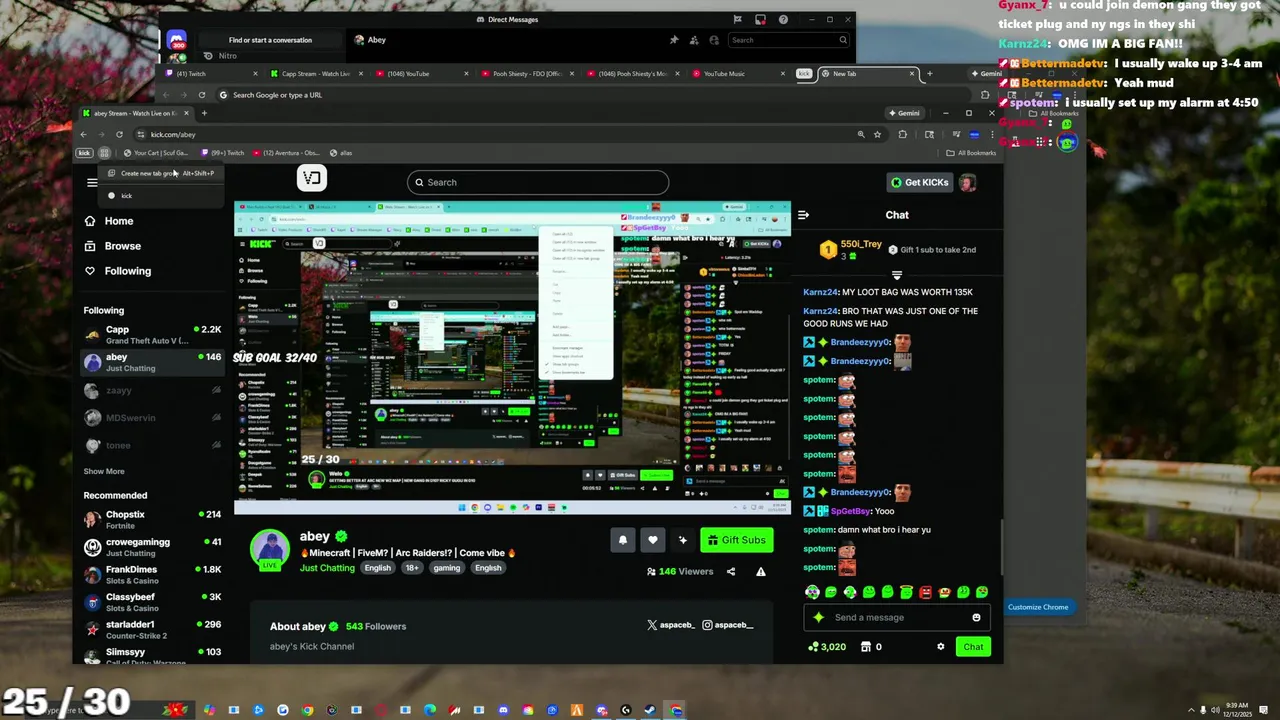Open Customize Chrome button in background window
The image size is (1280, 720).
(1038, 607)
